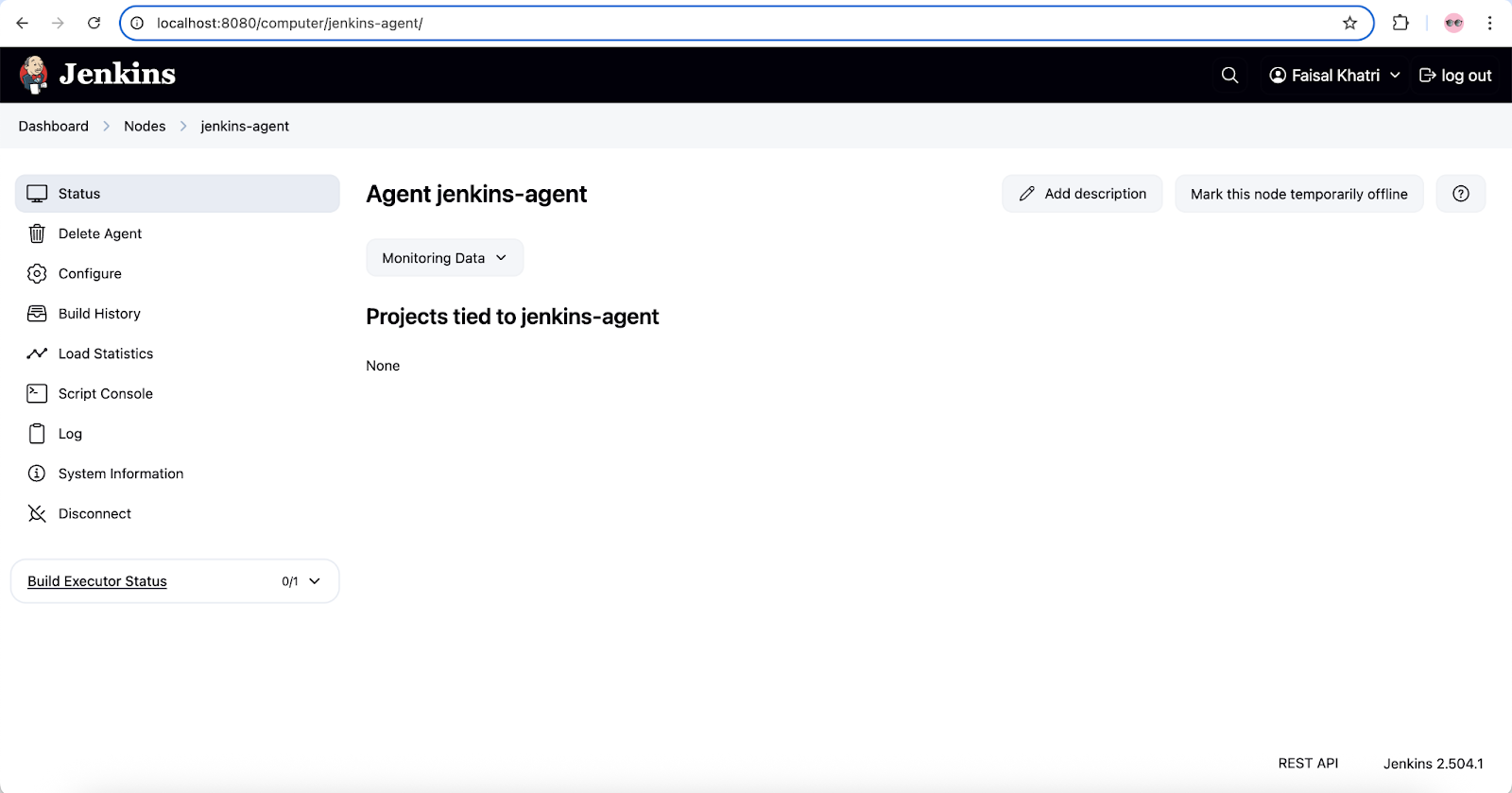Open System Information from the sidebar
The width and height of the screenshot is (1512, 793).
[178, 474]
